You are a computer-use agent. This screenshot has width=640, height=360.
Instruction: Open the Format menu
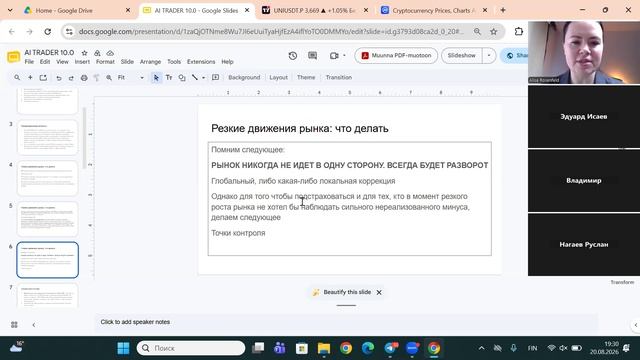(x=105, y=62)
